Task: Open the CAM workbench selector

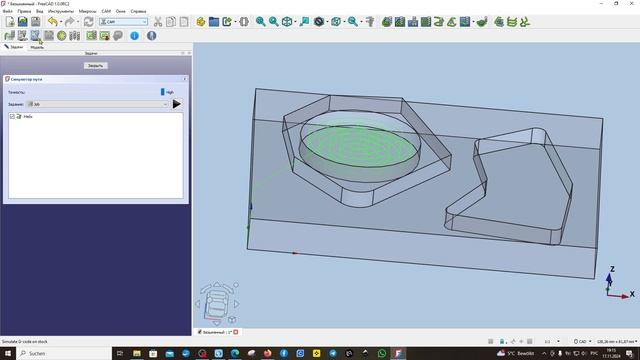Action: point(123,22)
